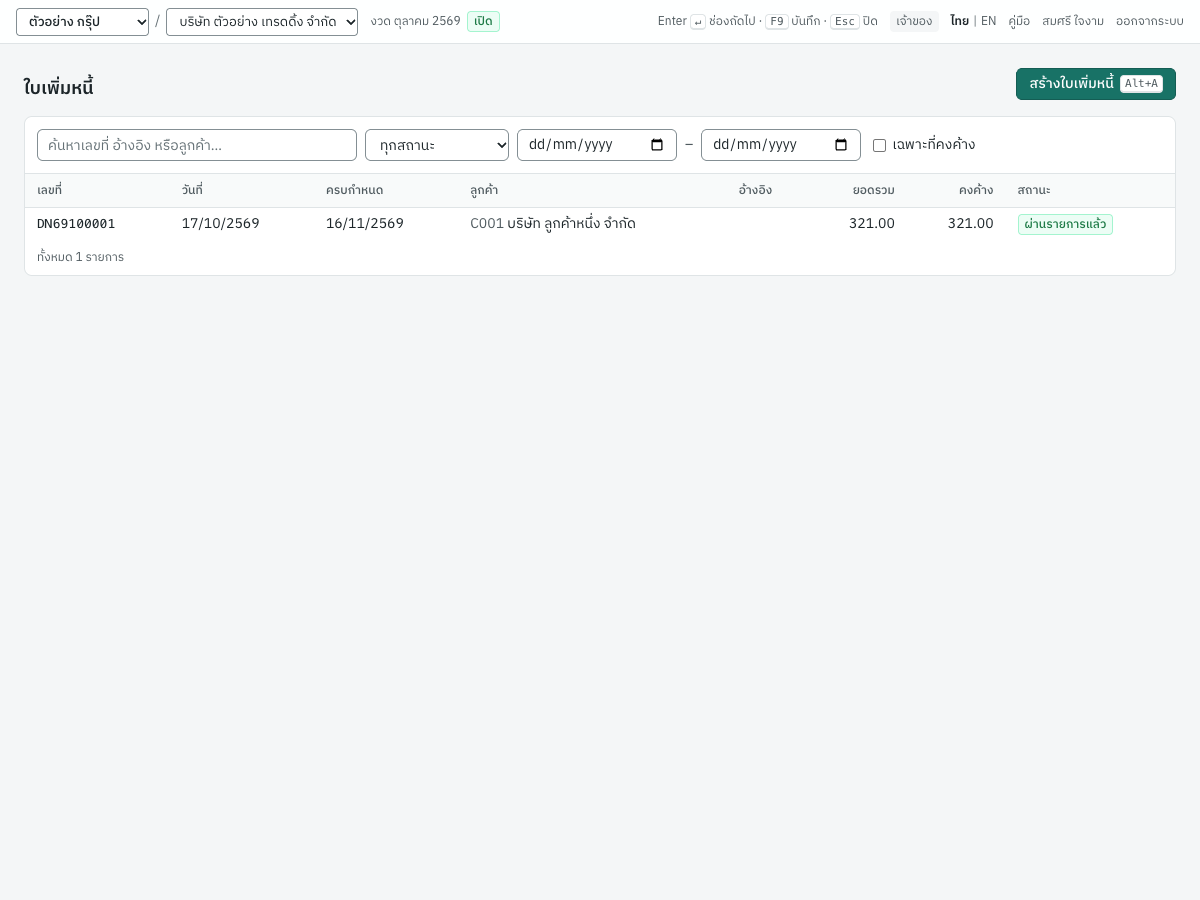Open debit note DN69100001

click(76, 224)
